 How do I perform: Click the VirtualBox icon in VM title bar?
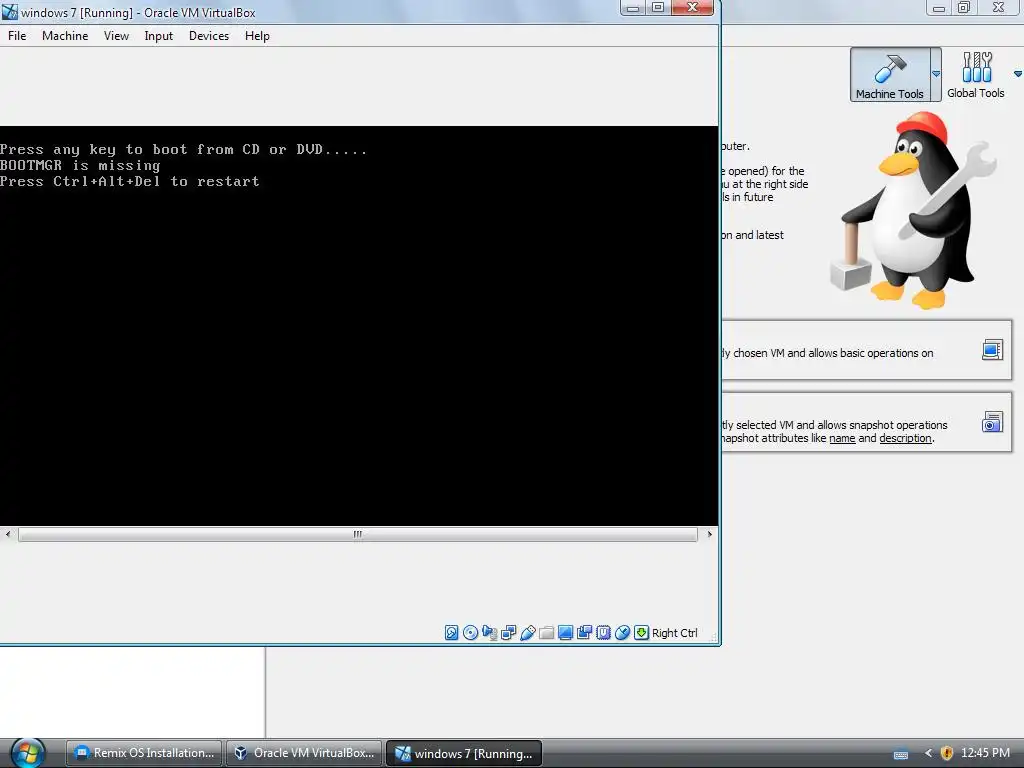[10, 12]
